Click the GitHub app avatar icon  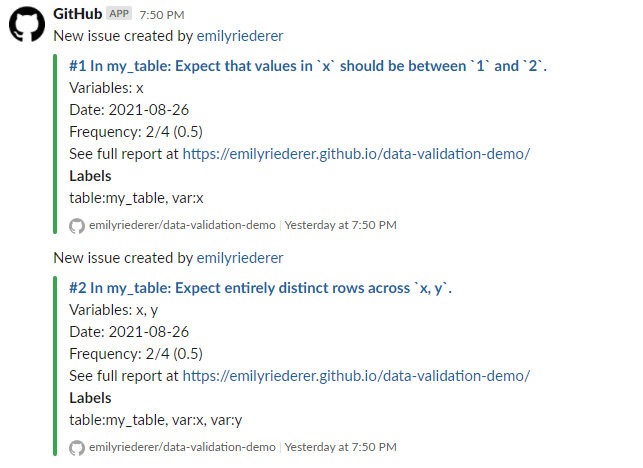pyautogui.click(x=27, y=24)
